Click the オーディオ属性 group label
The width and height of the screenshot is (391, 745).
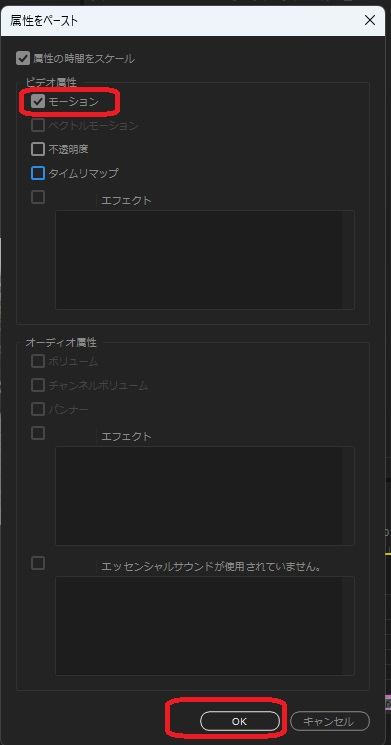click(61, 342)
